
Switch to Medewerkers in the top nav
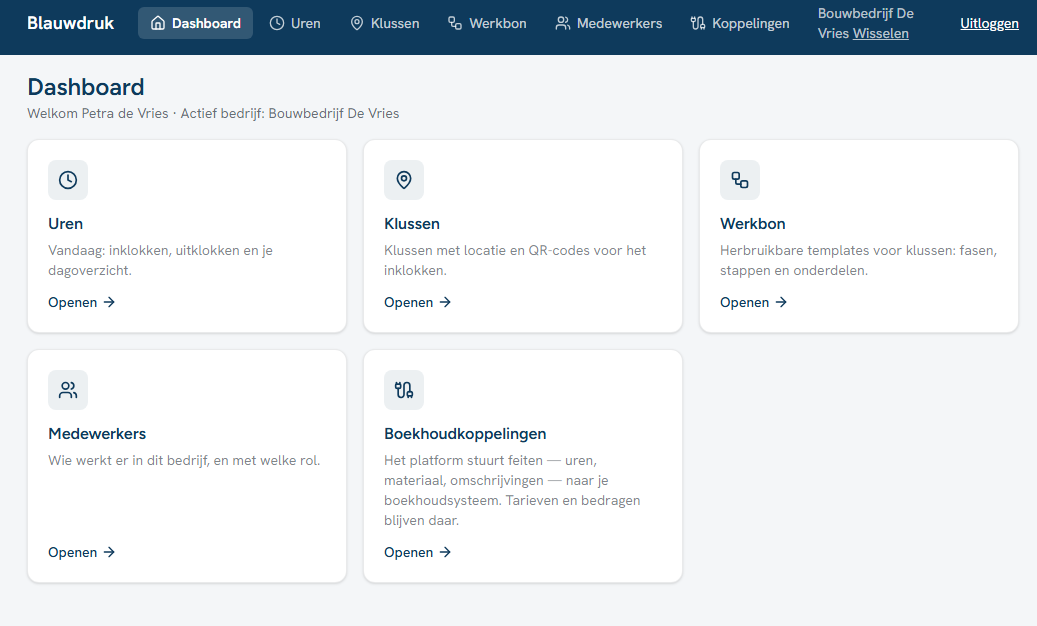[x=608, y=23]
